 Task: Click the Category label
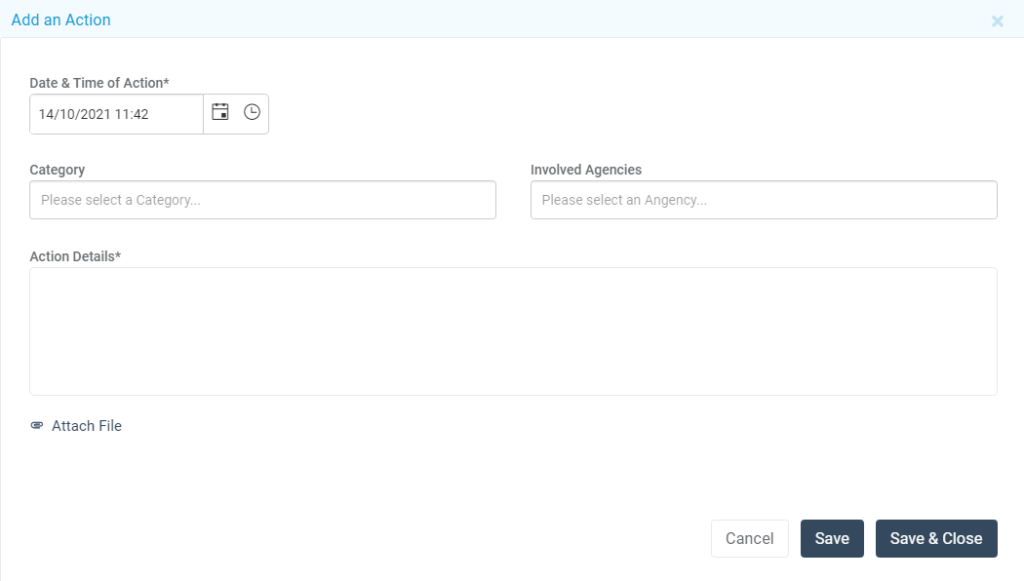pyautogui.click(x=57, y=170)
